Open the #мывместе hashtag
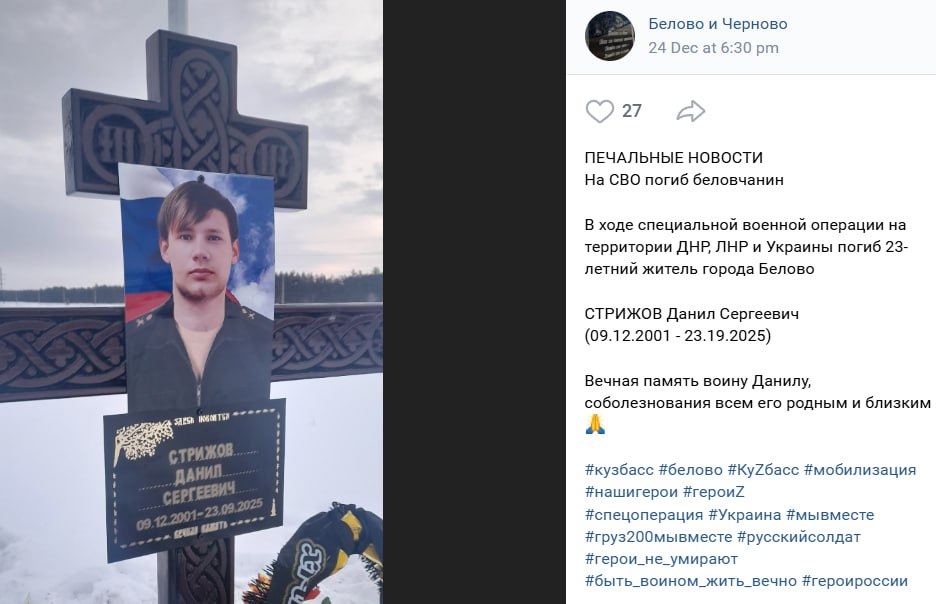The height and width of the screenshot is (604, 936). 830,514
